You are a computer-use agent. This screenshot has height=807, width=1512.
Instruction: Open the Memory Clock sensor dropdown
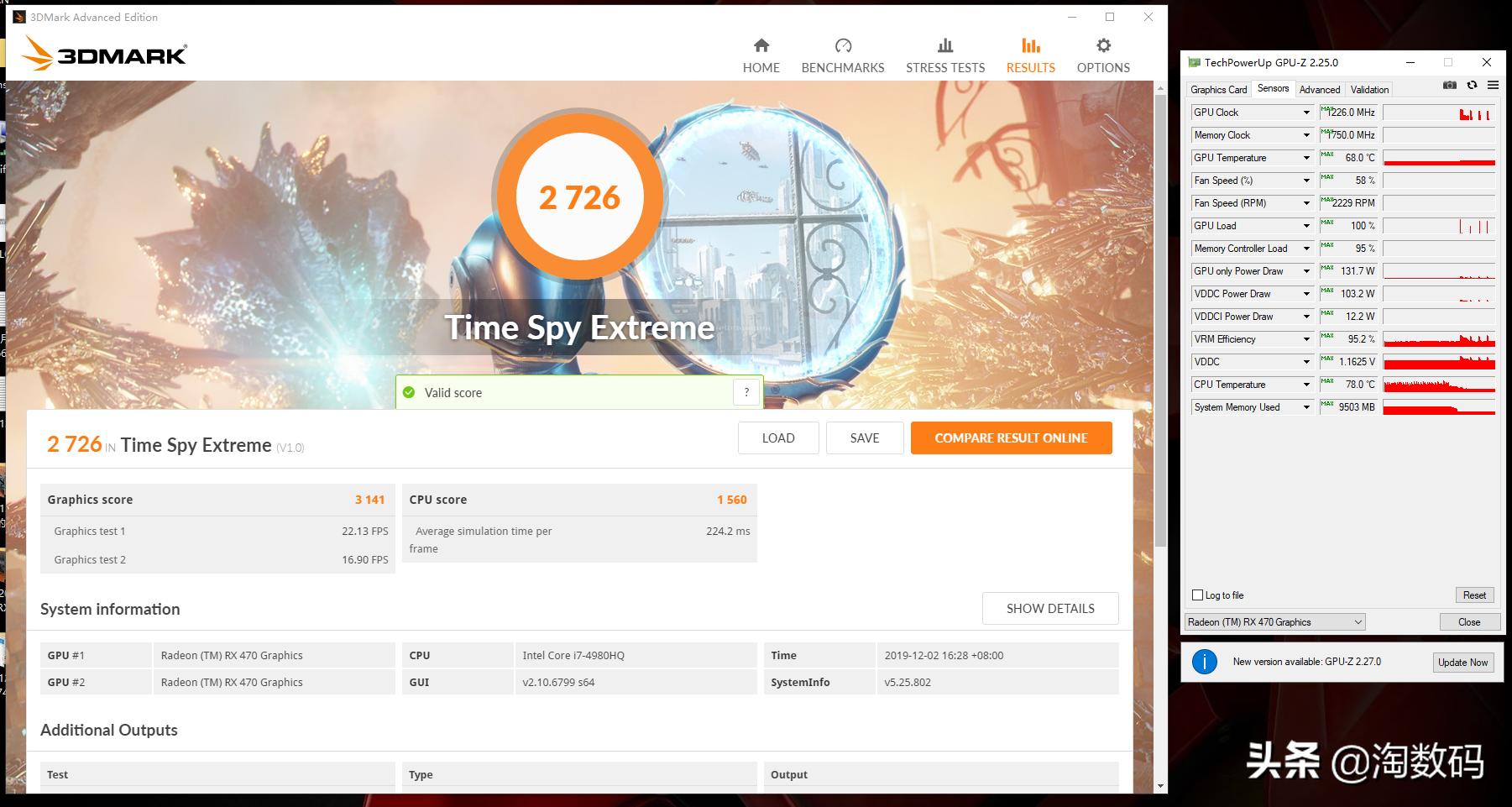1306,134
